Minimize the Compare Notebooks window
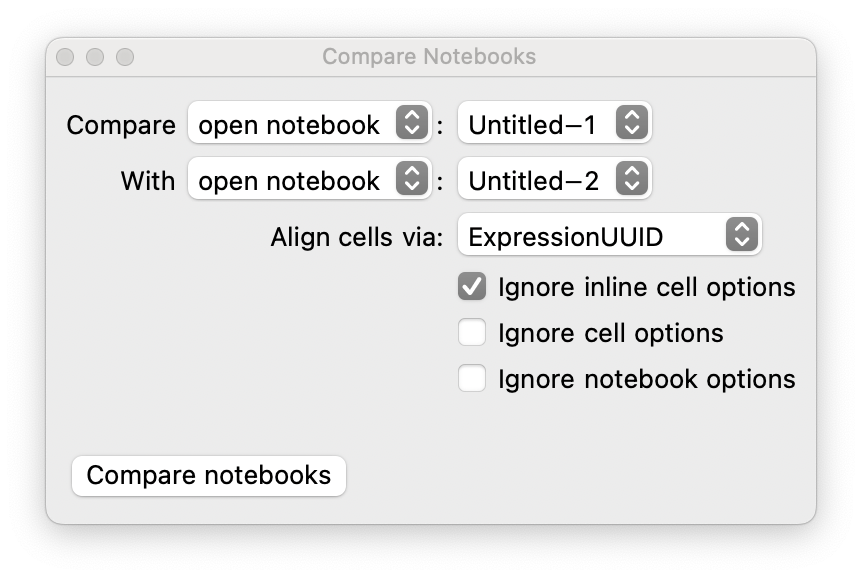Viewport: 862px width, 578px height. [95, 57]
